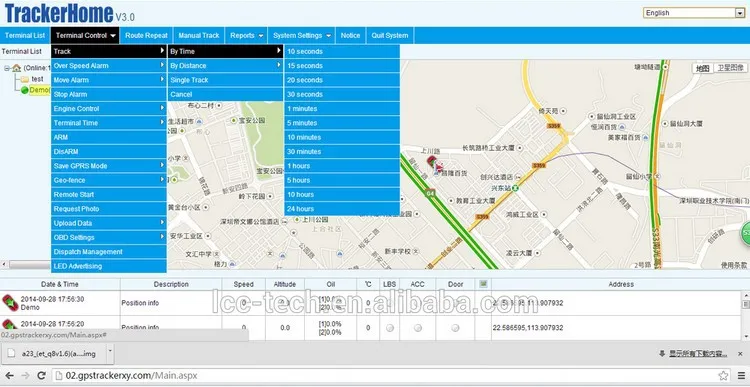750x387 pixels.
Task: Select 24 hours interval
Action: point(342,209)
